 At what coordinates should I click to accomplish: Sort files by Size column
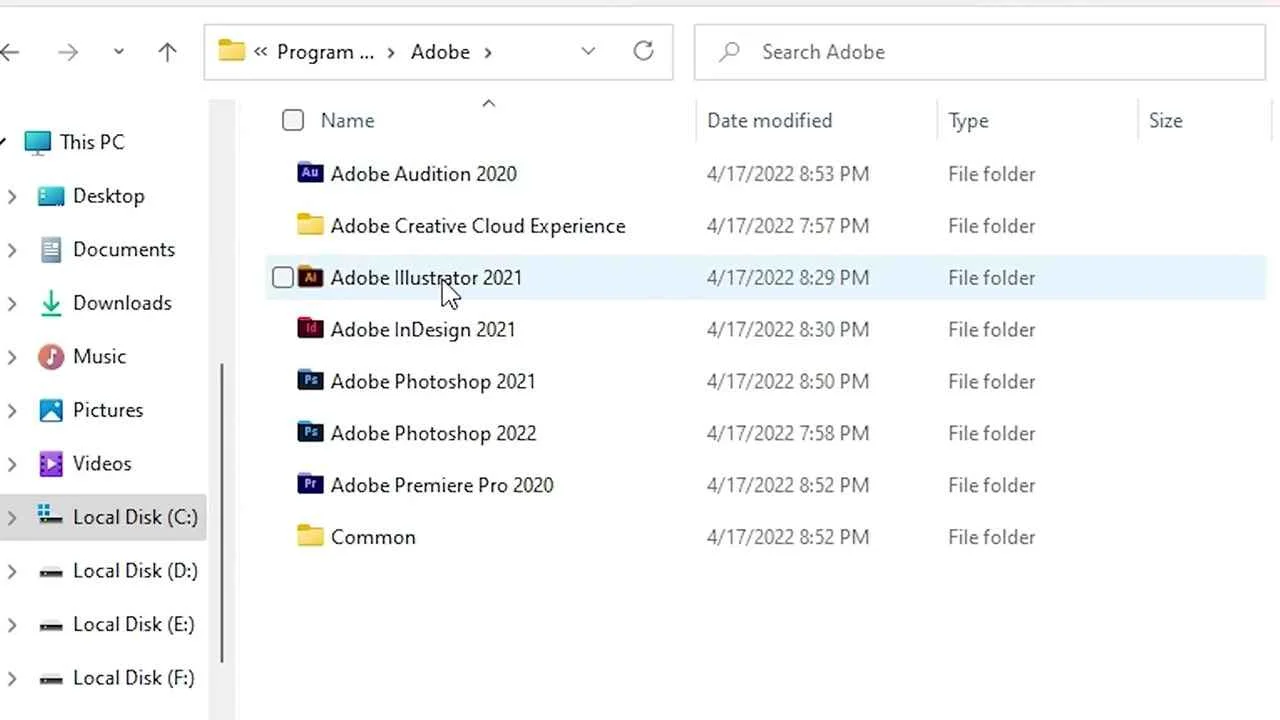pos(1165,120)
